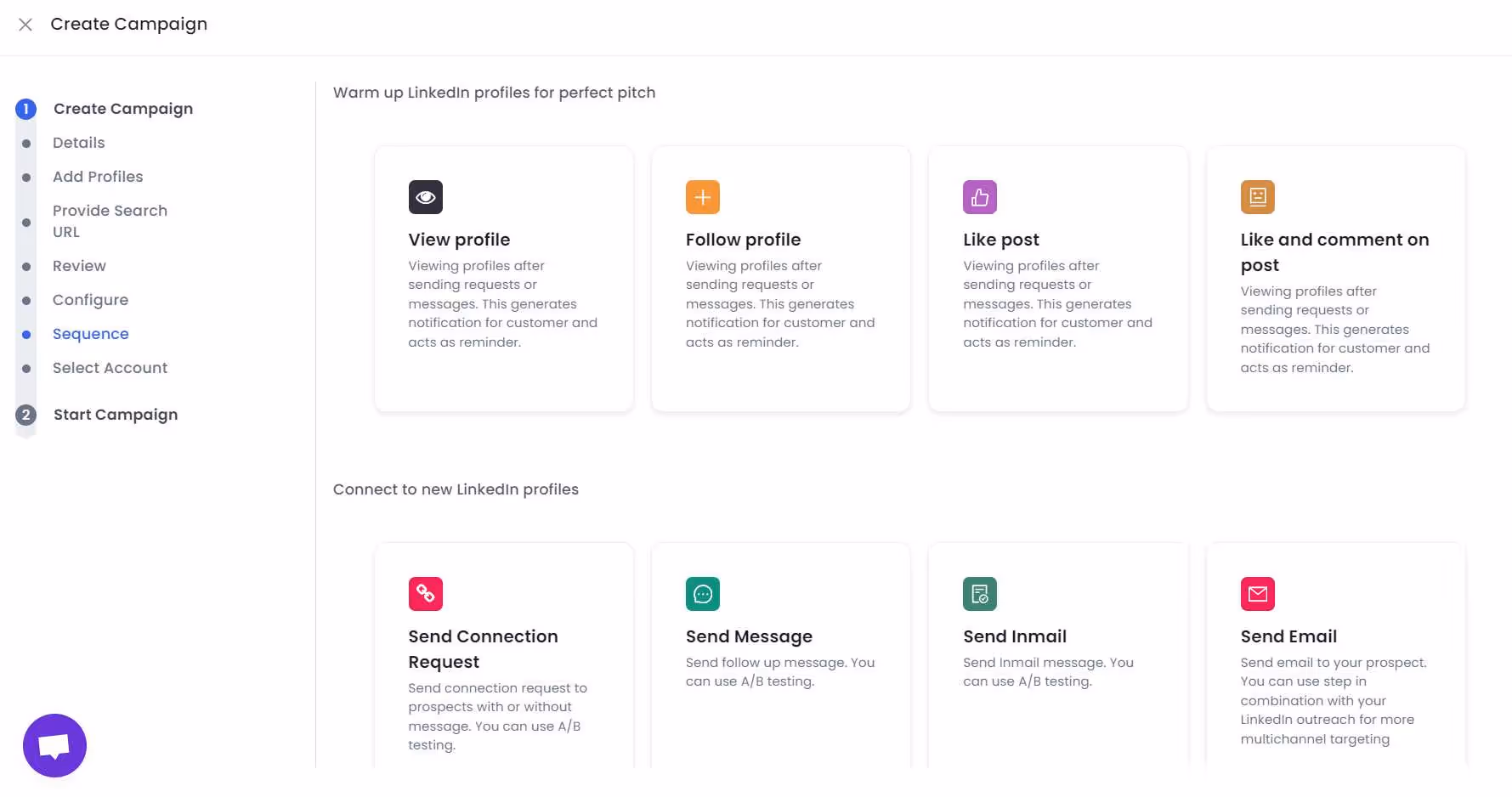1512x797 pixels.
Task: Navigate to the Details step
Action: tap(79, 143)
